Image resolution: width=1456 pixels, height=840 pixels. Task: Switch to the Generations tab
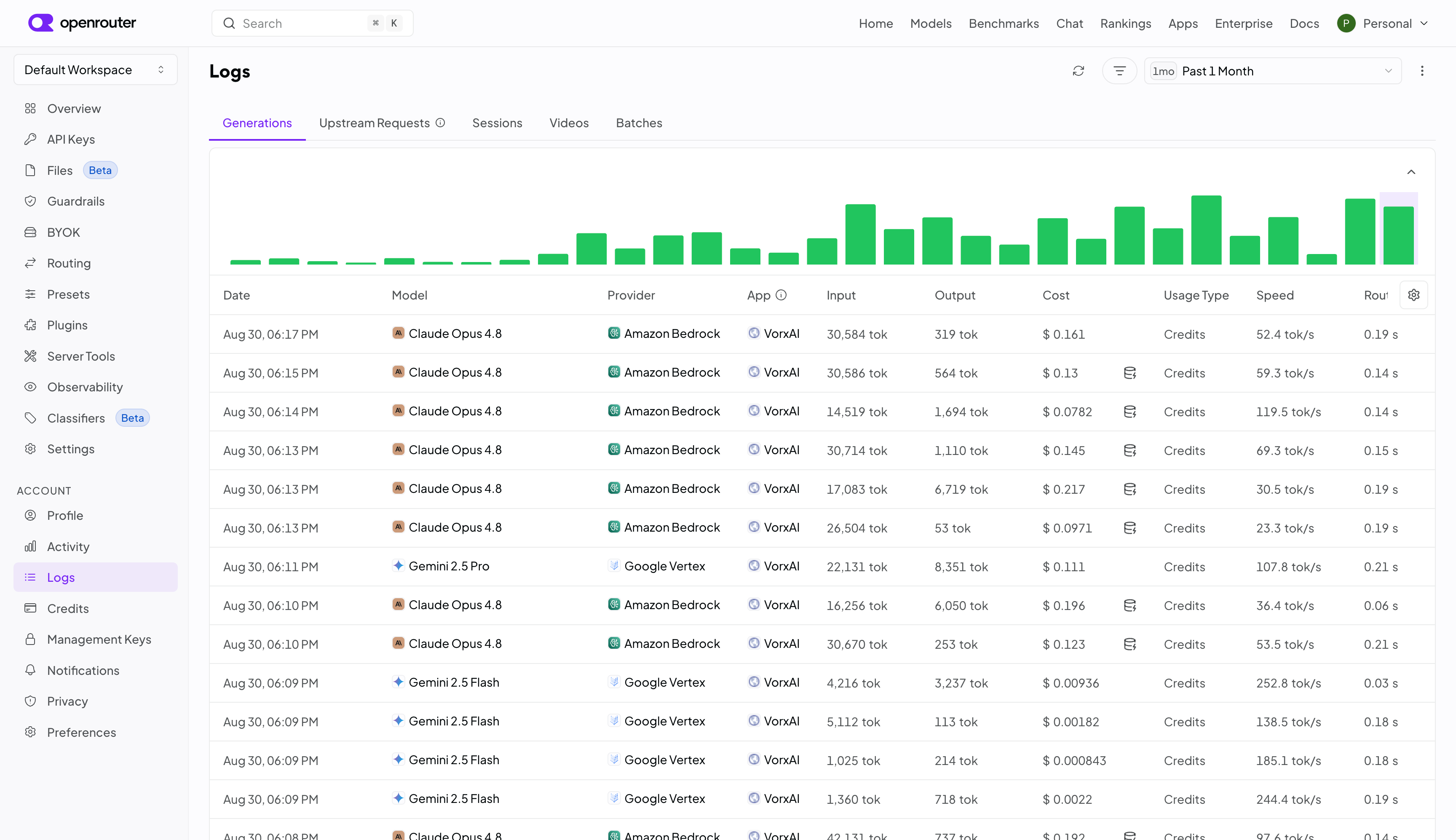(x=257, y=123)
